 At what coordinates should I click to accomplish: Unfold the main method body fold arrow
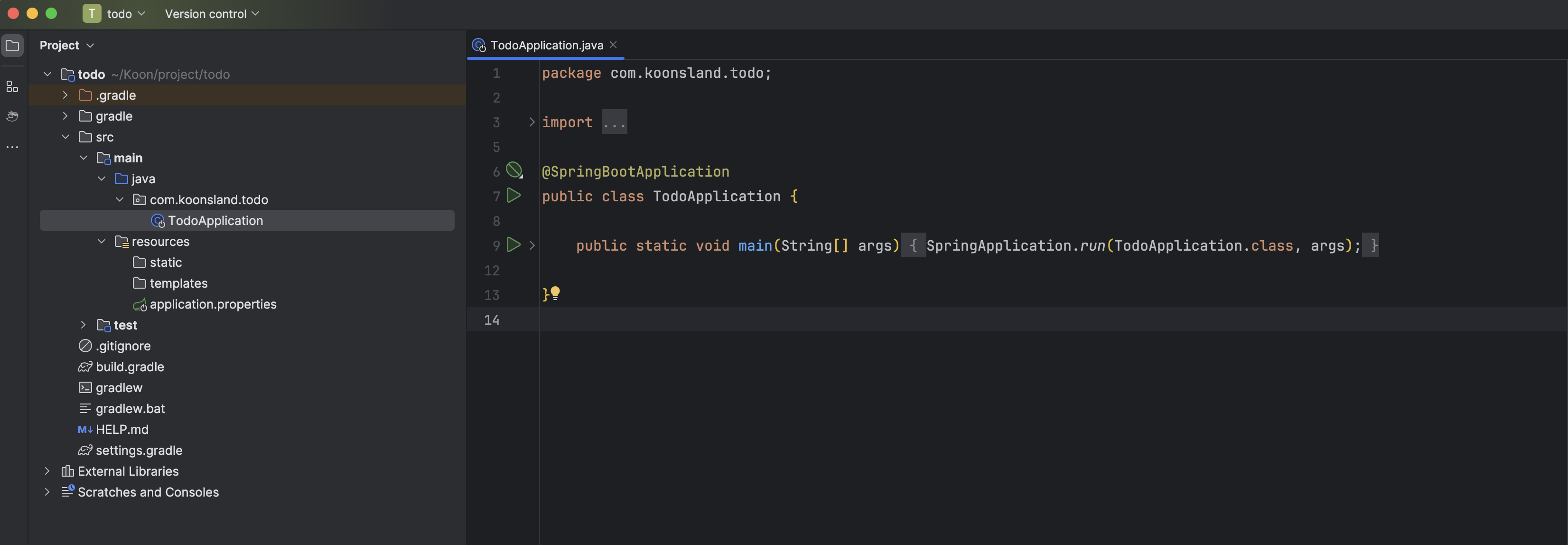(x=532, y=245)
